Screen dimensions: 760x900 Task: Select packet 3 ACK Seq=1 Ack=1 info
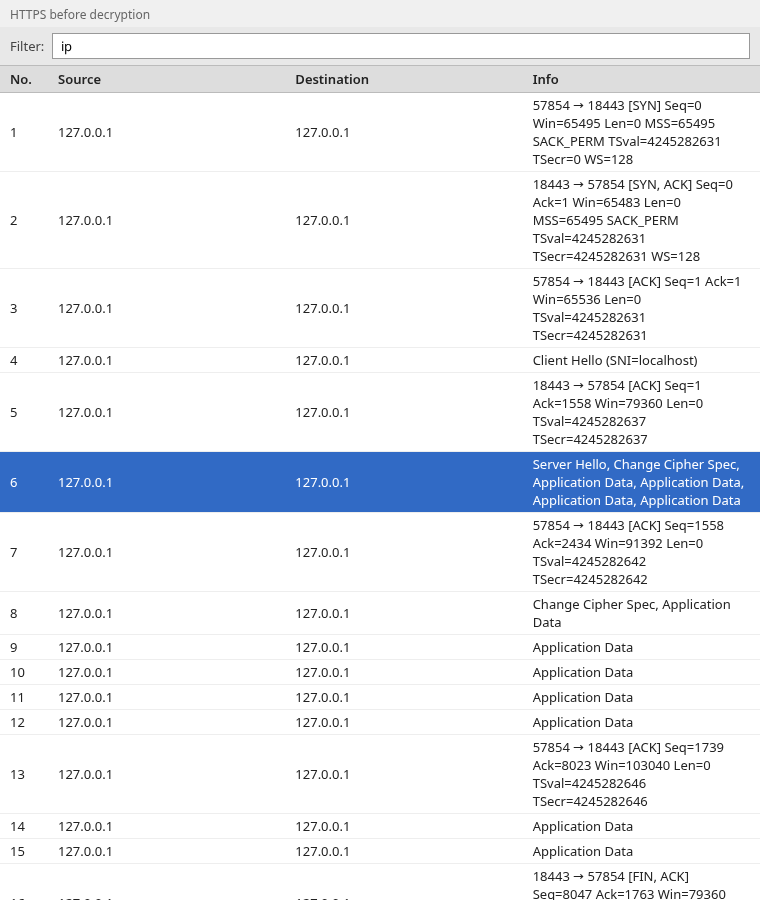(636, 308)
